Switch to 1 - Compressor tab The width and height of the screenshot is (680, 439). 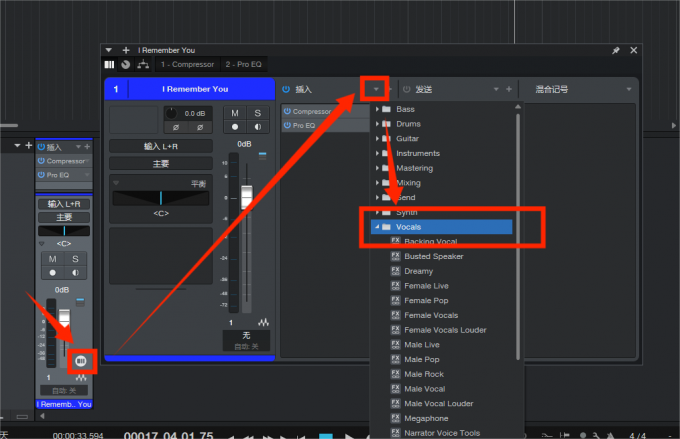[187, 65]
